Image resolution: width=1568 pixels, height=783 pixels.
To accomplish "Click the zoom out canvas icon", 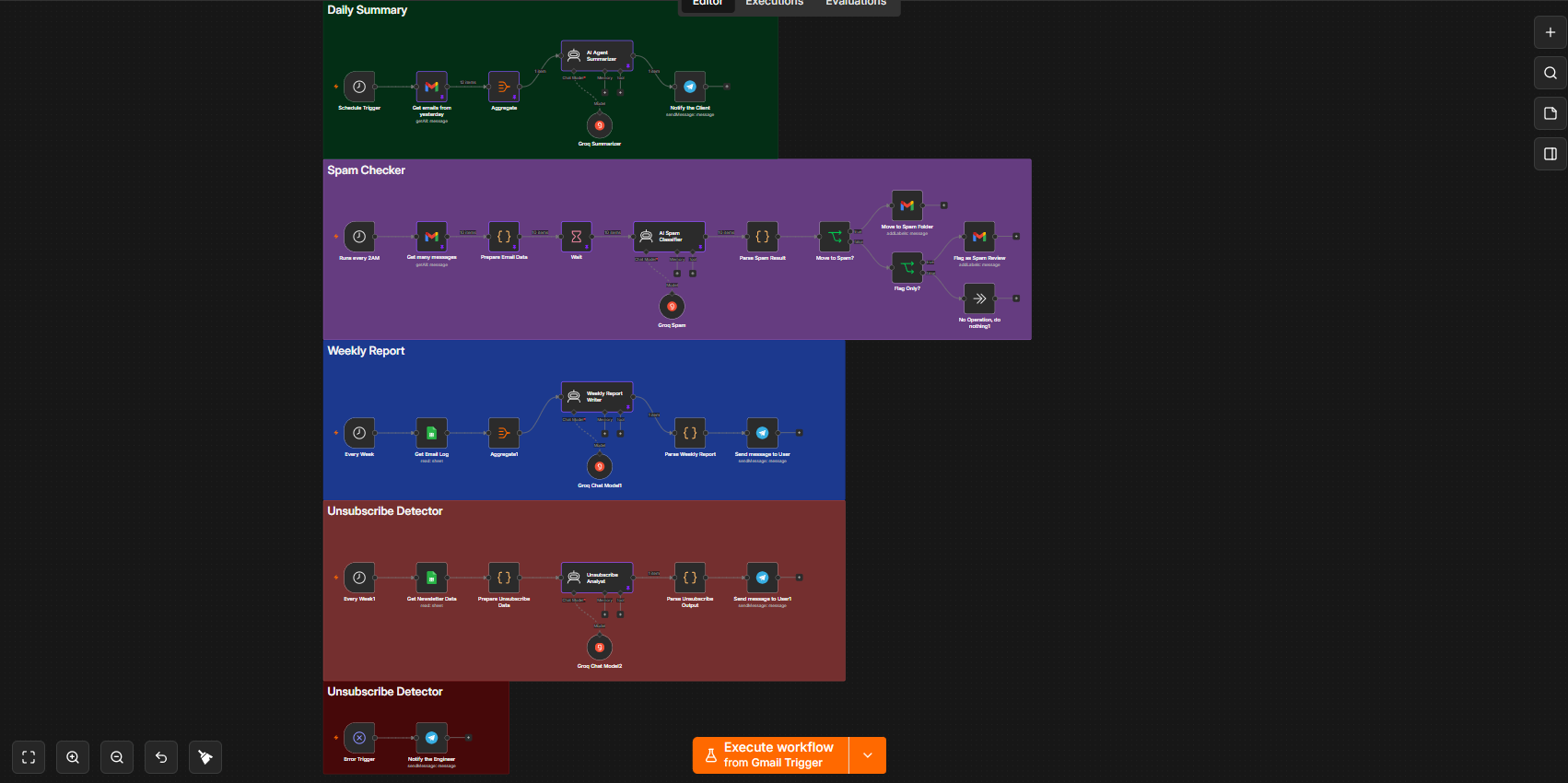I will [117, 757].
